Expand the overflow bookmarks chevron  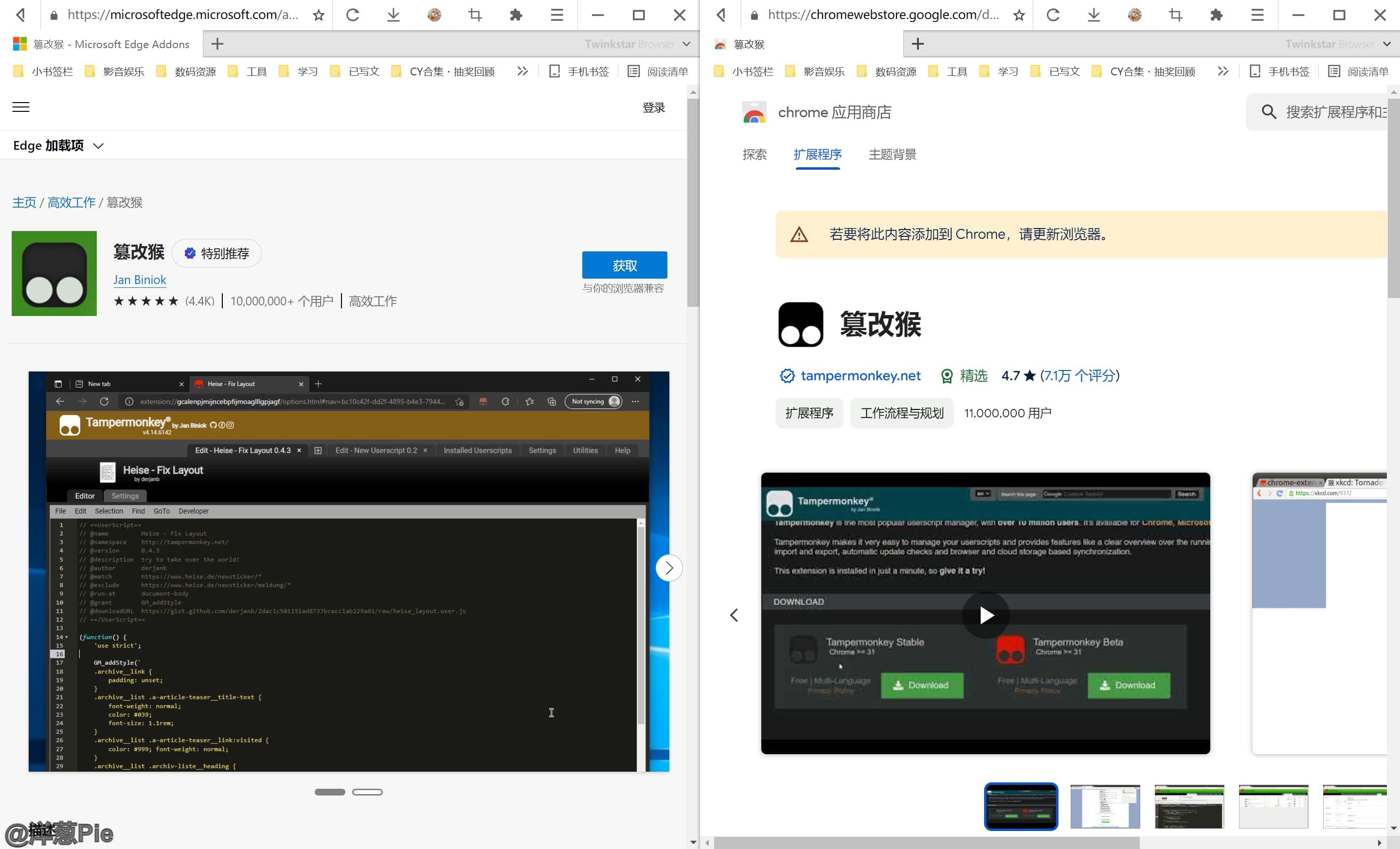522,71
